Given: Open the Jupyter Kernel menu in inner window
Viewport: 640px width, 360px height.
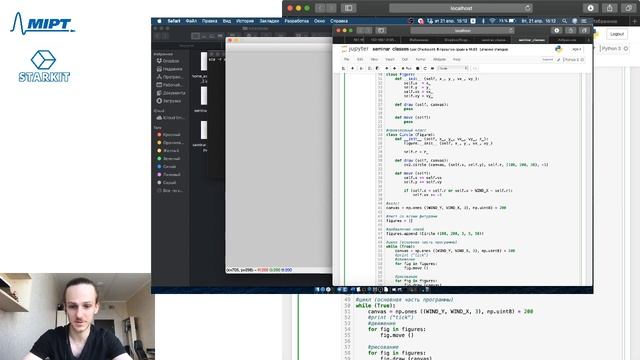Looking at the screenshot, I should [420, 59].
